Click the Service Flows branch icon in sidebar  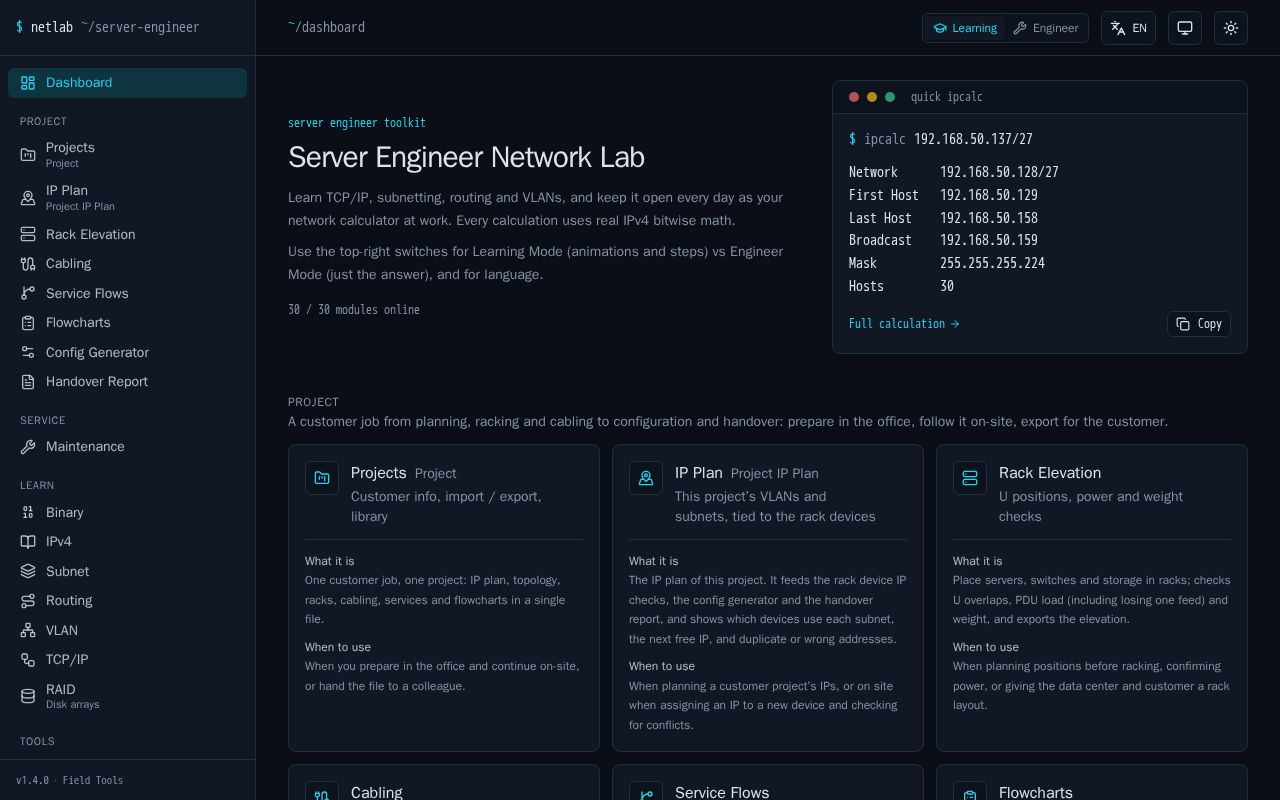(x=28, y=293)
